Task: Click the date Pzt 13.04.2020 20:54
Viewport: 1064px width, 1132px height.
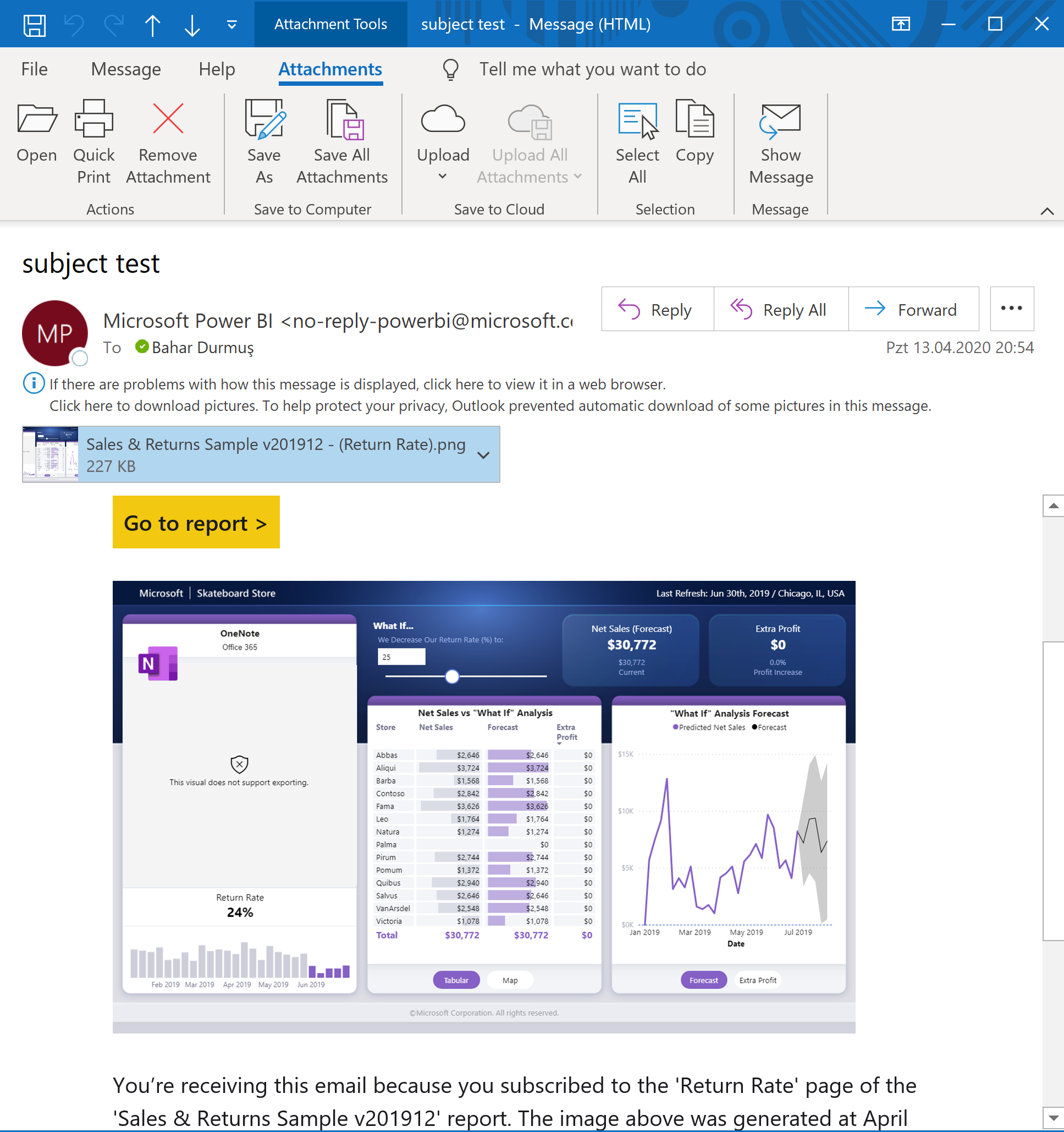Action: 960,347
